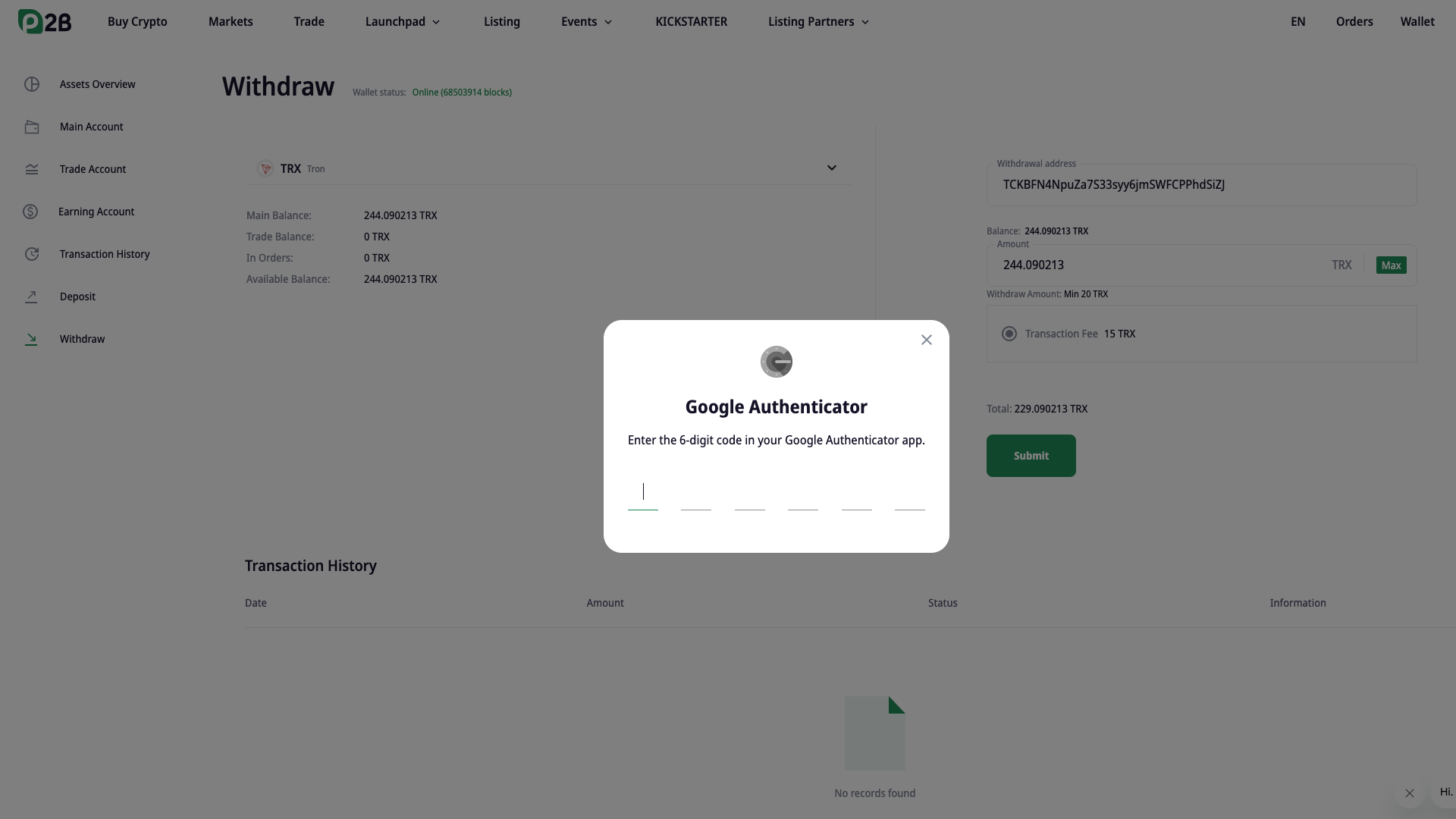The height and width of the screenshot is (819, 1456).
Task: Click the Withdraw arrow icon
Action: 31,339
